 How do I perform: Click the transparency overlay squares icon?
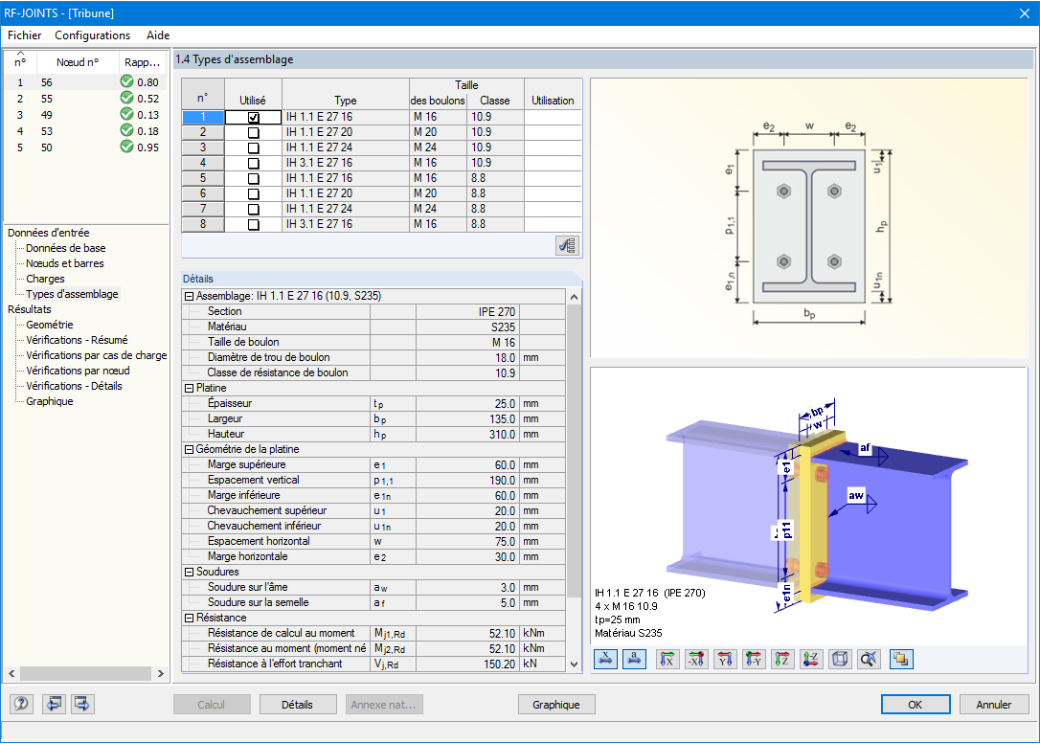coord(901,659)
